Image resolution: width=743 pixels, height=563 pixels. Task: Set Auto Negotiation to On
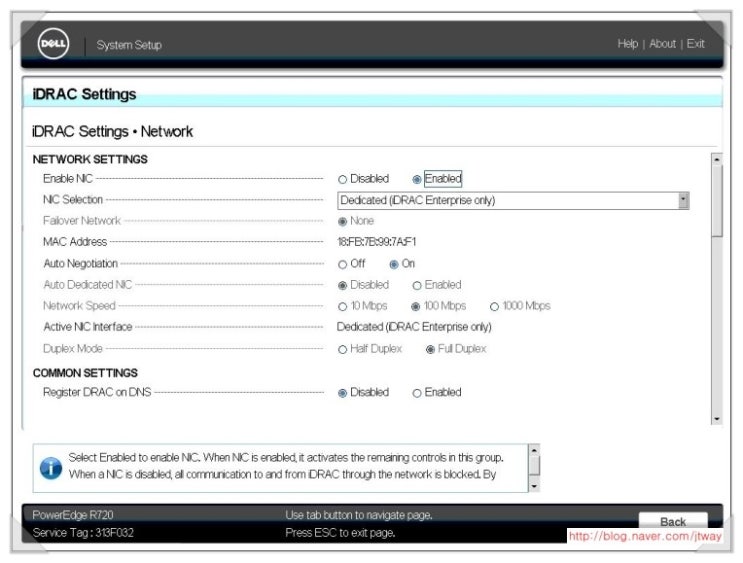tap(394, 264)
